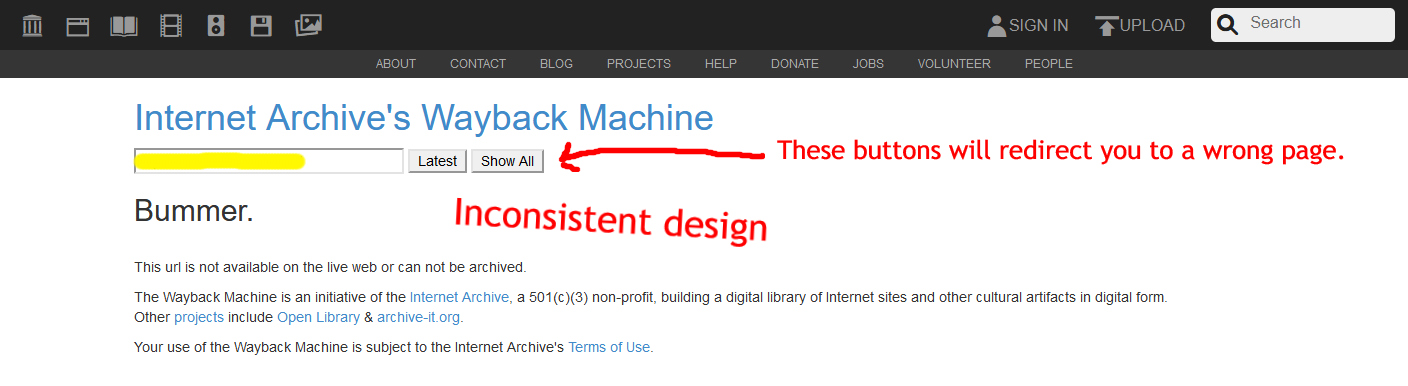
Task: Click the Bummer. heading text
Action: [x=194, y=212]
